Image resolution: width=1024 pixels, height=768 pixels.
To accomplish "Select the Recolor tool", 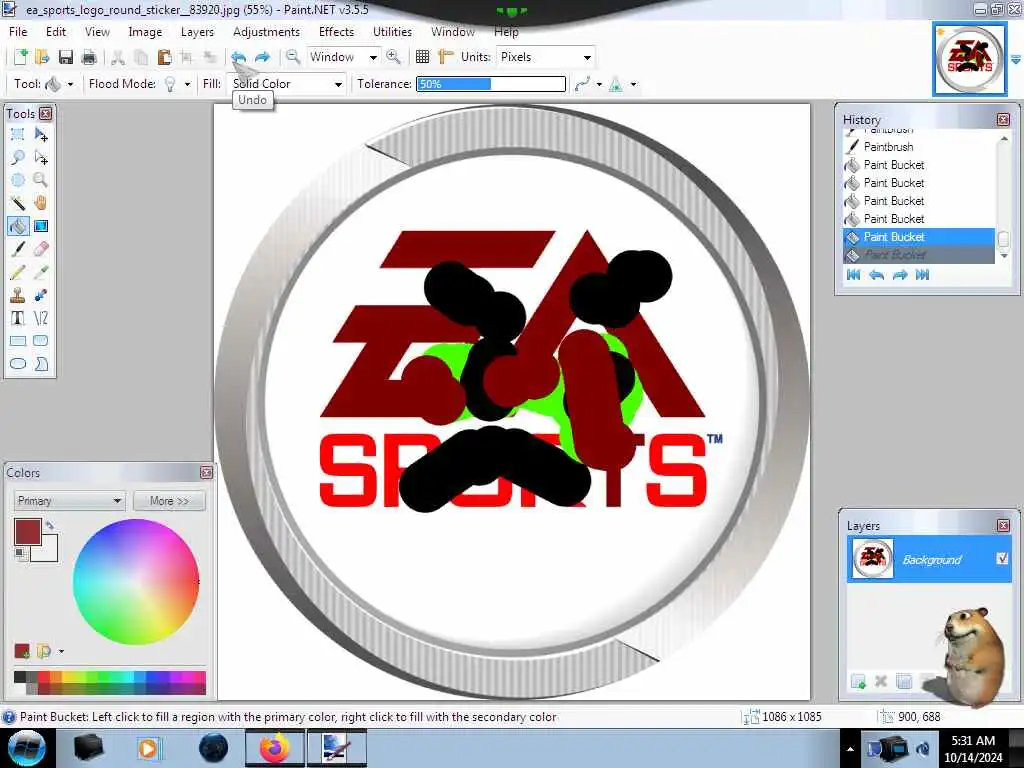I will click(40, 295).
